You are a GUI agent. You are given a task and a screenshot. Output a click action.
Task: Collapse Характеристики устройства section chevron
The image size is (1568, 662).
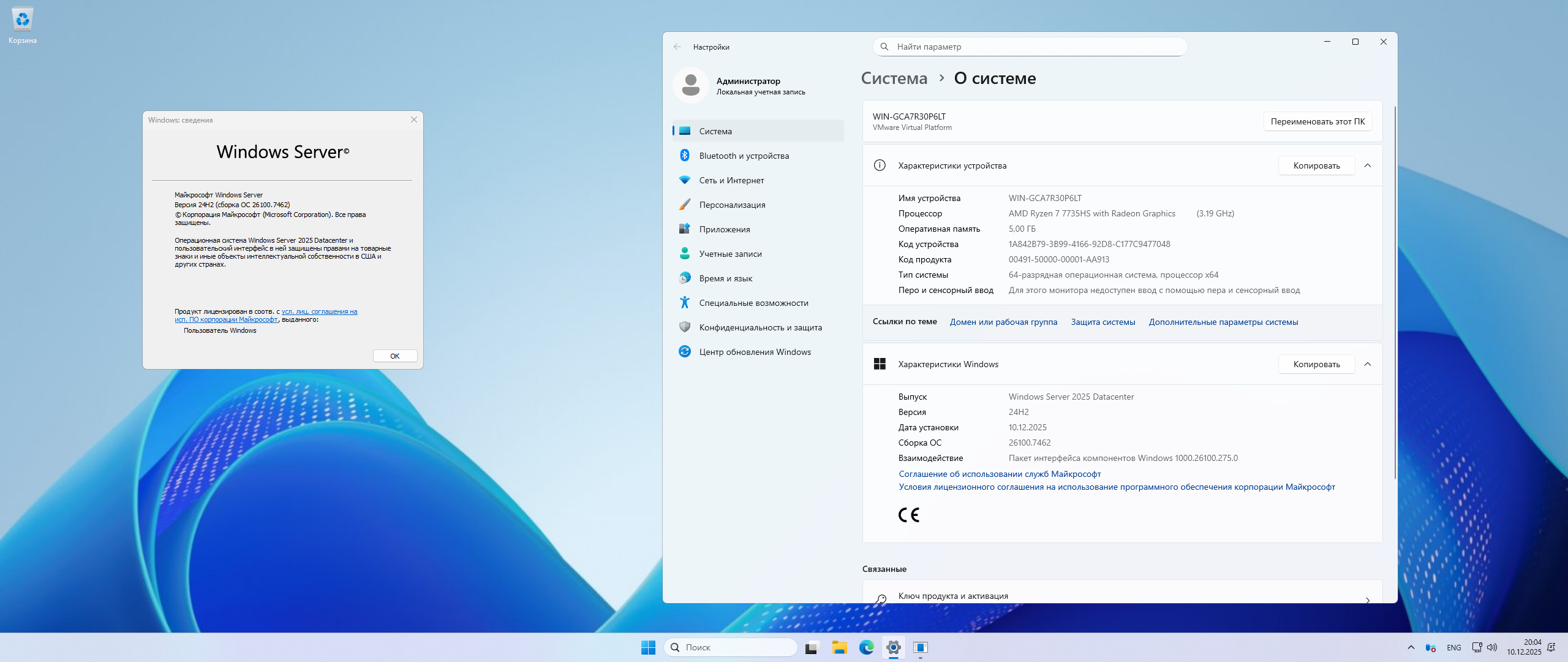[1368, 165]
